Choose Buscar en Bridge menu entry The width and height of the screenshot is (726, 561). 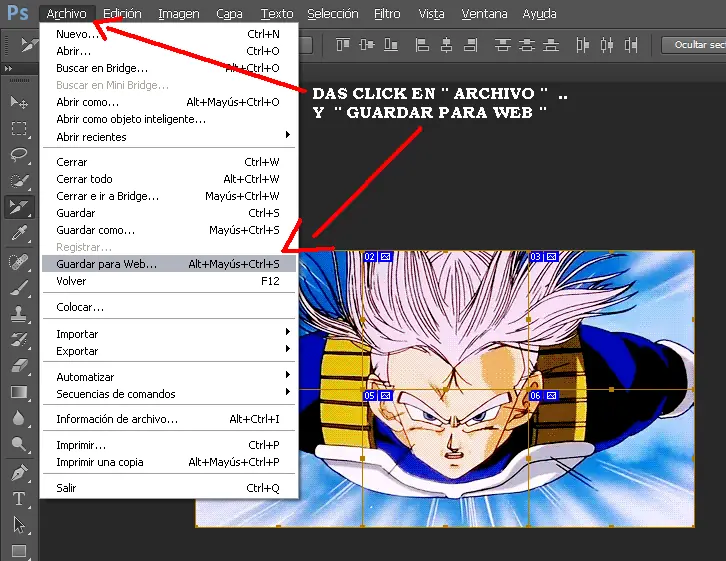click(x=169, y=68)
